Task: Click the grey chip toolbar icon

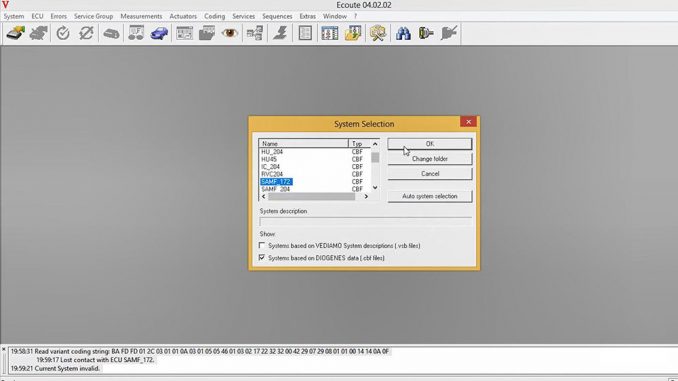Action: pos(111,33)
